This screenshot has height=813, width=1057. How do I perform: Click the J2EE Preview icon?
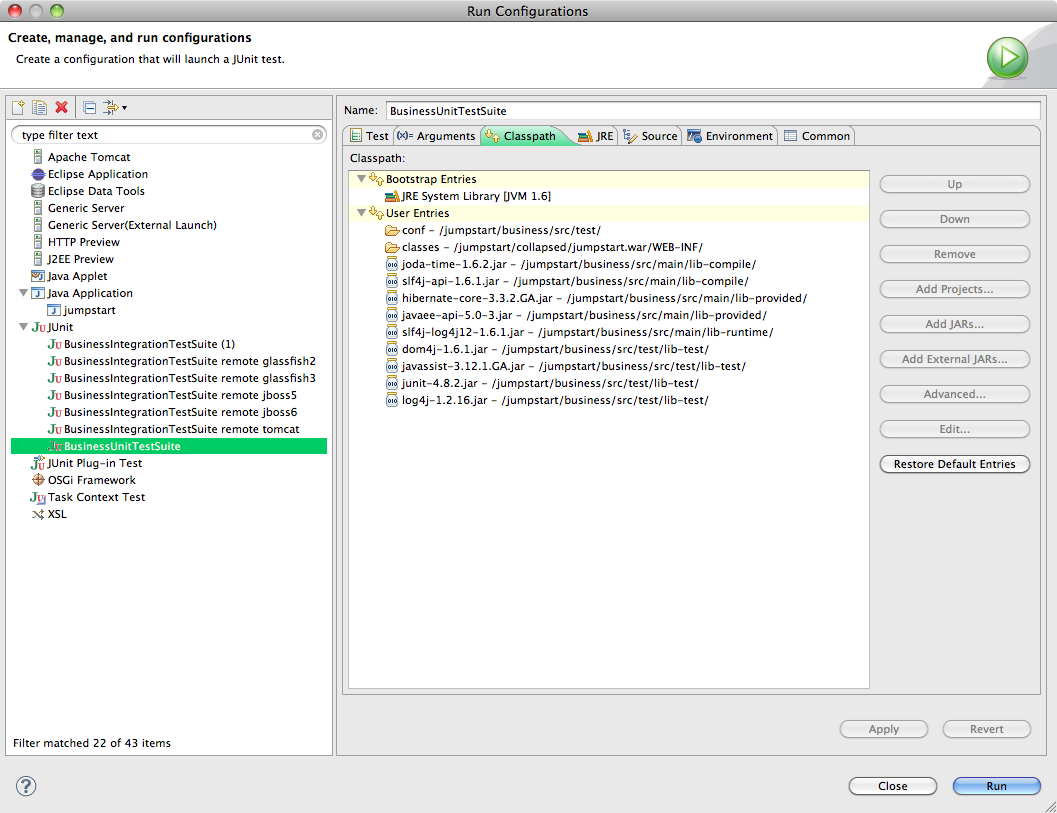point(38,259)
